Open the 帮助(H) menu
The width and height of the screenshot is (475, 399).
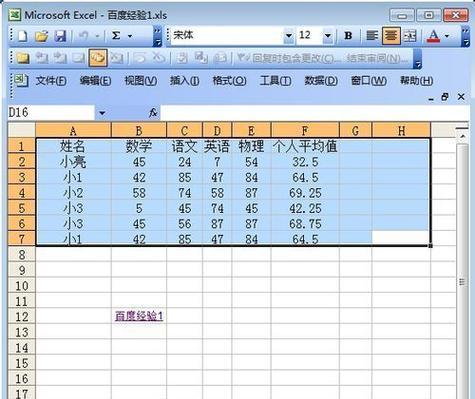click(416, 81)
